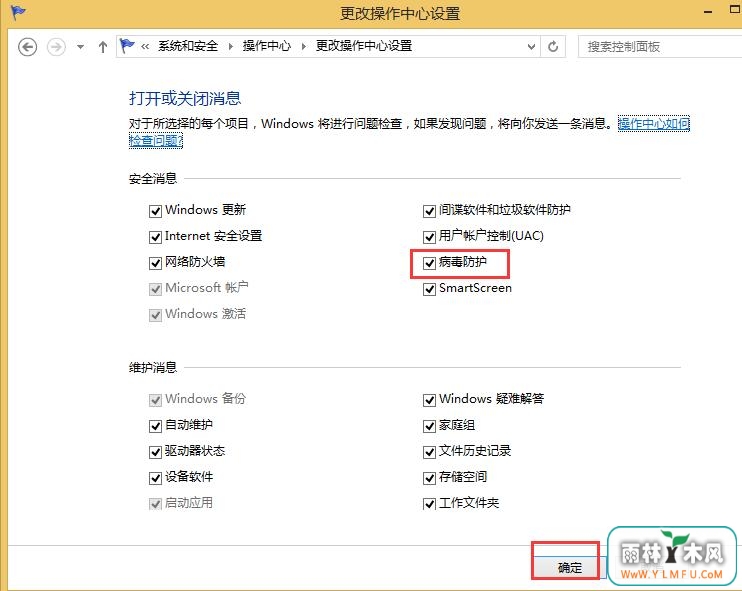This screenshot has height=591, width=742.
Task: Open 系统和安全 breadcrumb
Action: click(188, 46)
